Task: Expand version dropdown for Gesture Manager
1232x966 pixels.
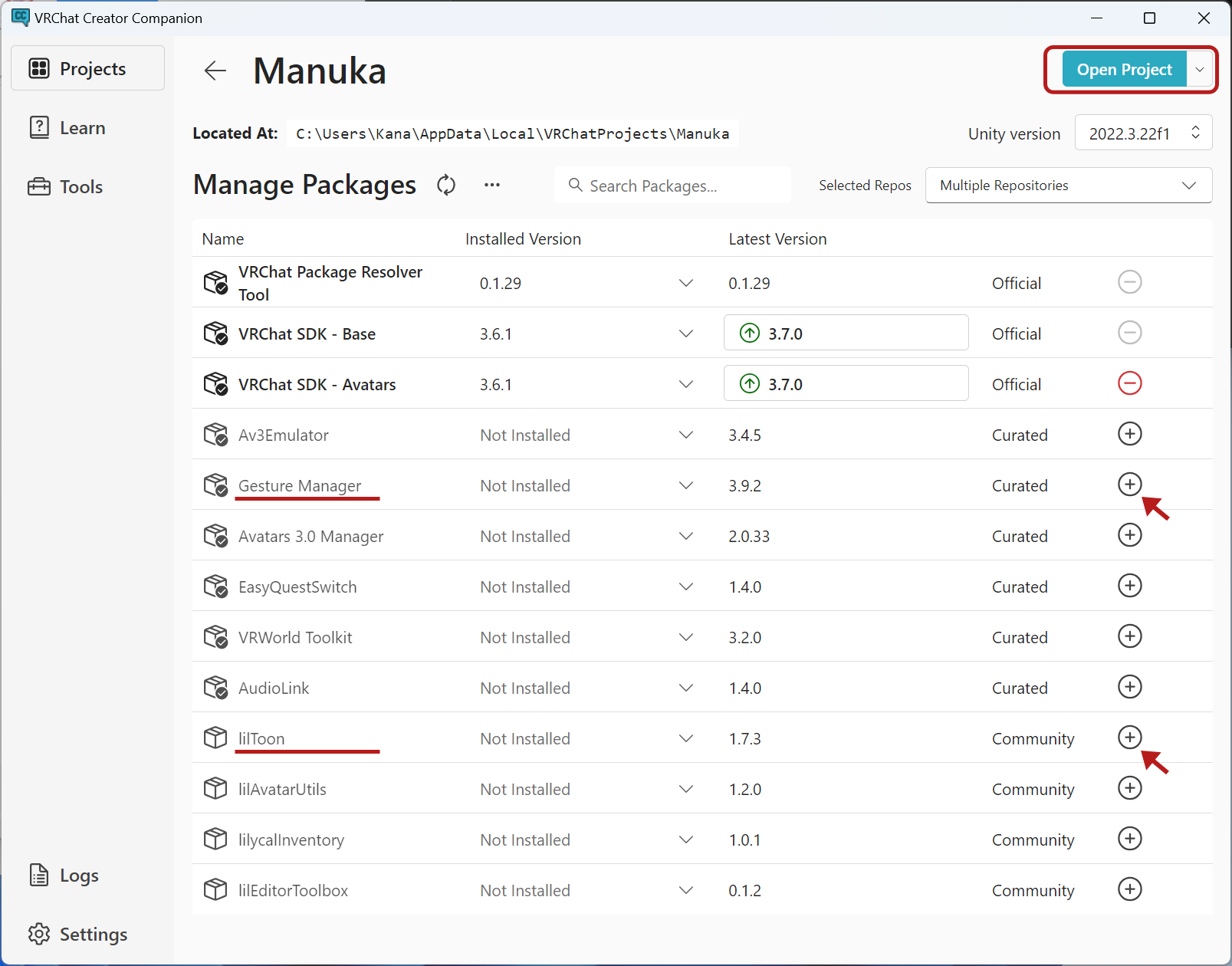Action: coord(686,485)
